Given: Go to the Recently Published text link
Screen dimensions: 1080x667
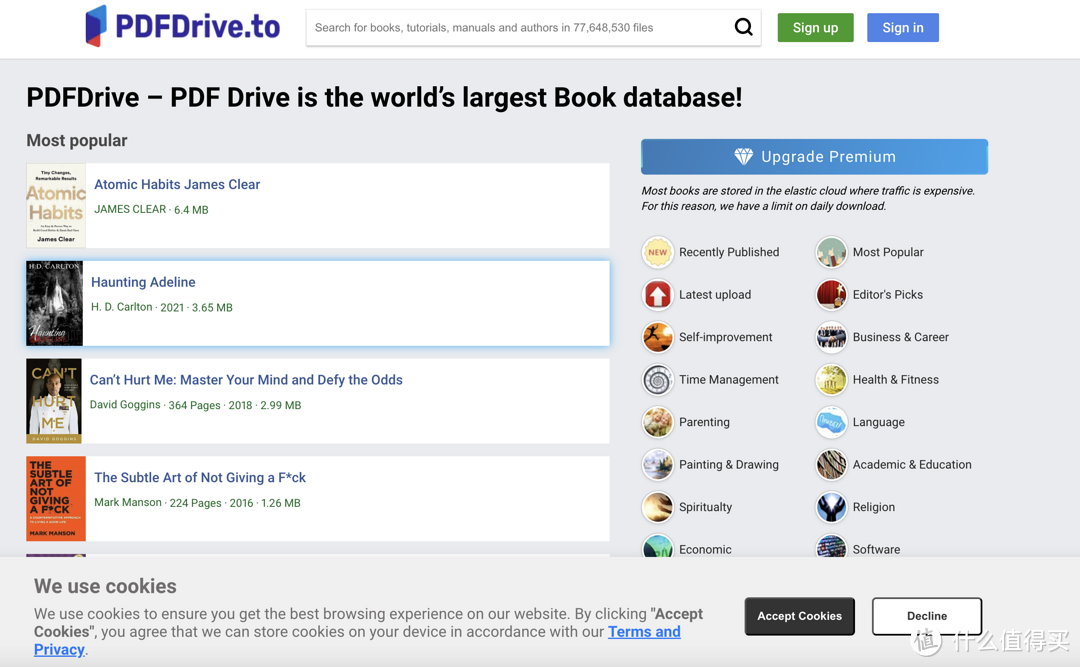Looking at the screenshot, I should click(x=729, y=252).
